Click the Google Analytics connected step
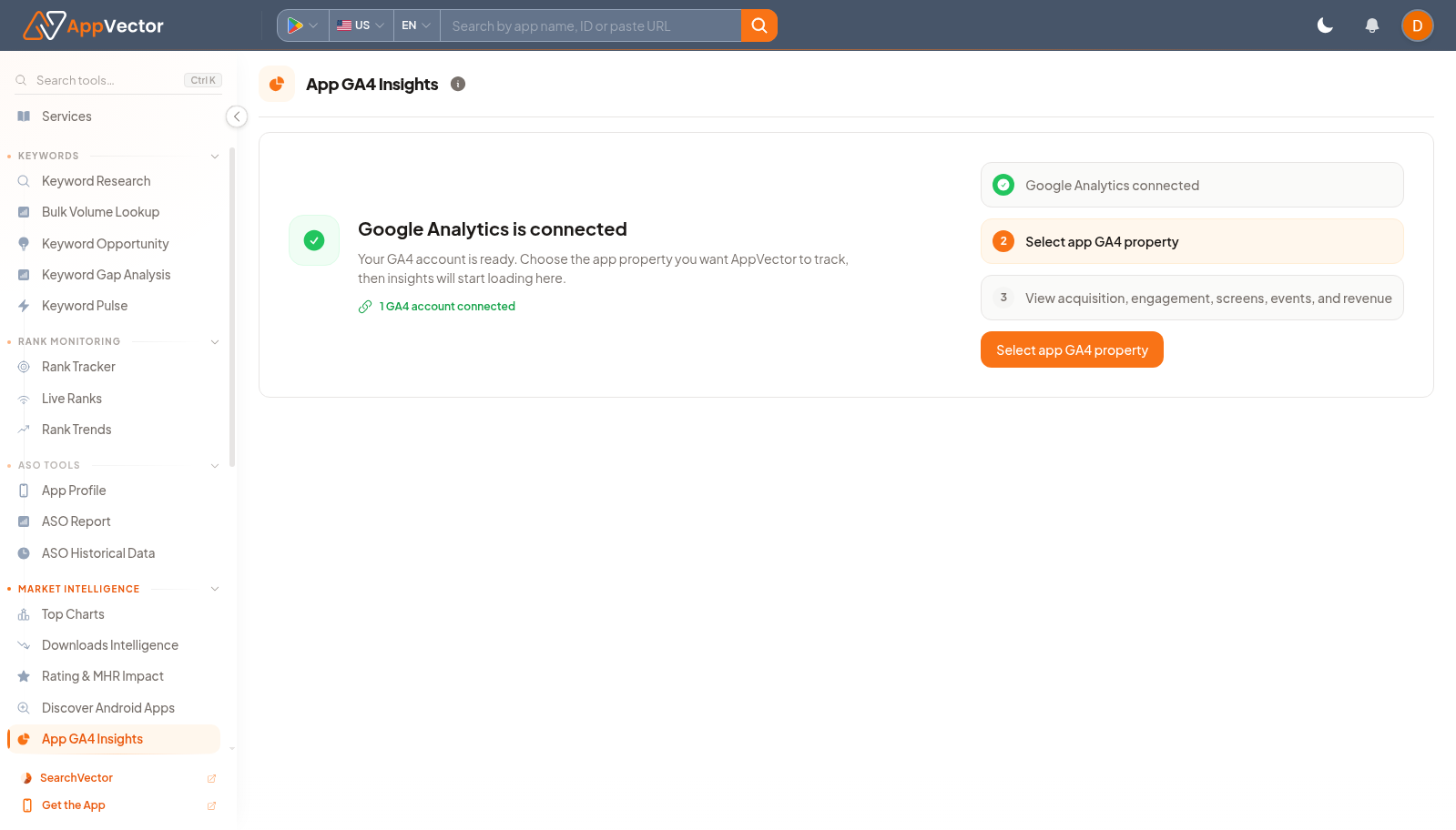Screen dimensions: 1456x830 (1192, 185)
